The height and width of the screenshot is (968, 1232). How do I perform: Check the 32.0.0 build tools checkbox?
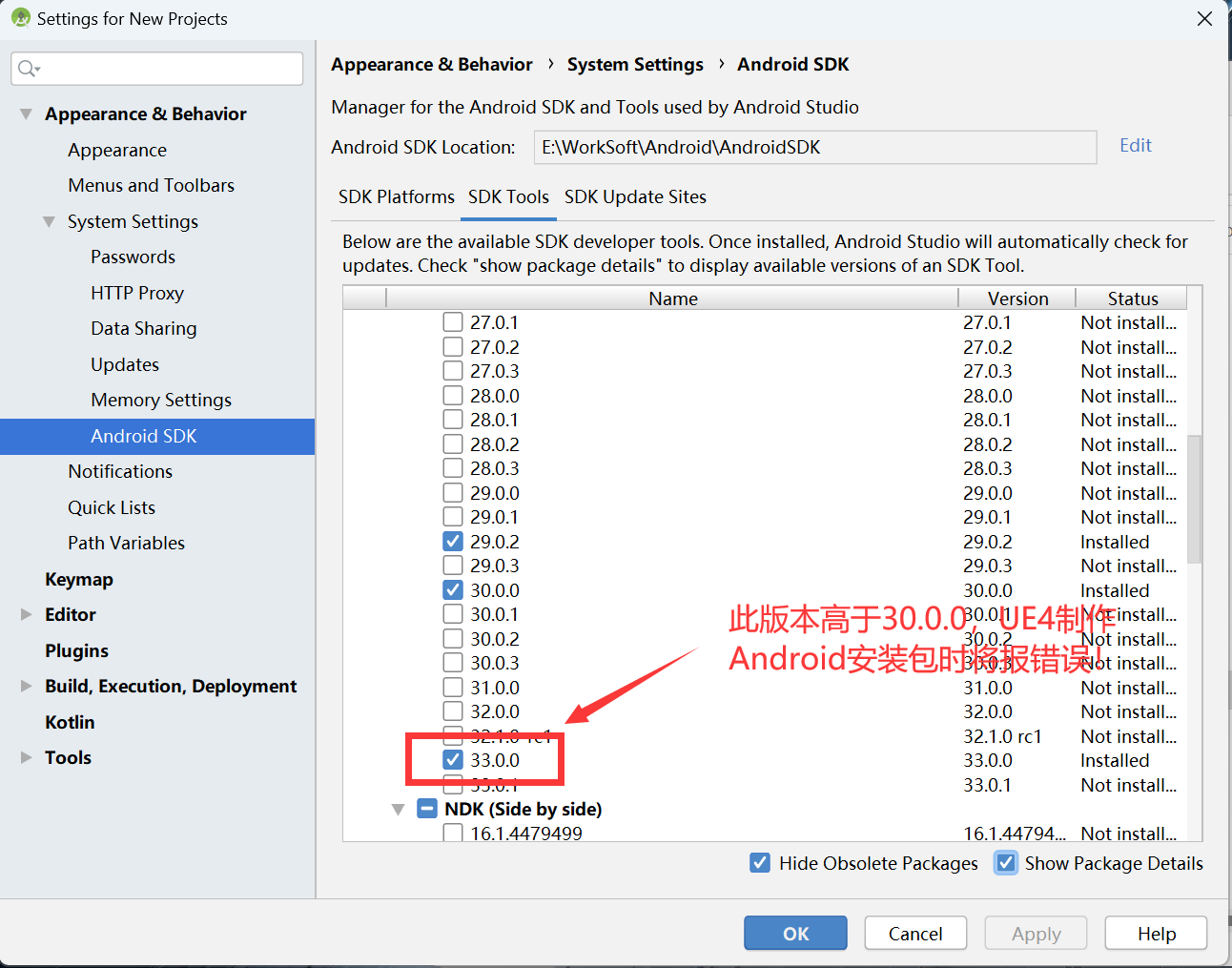453,712
